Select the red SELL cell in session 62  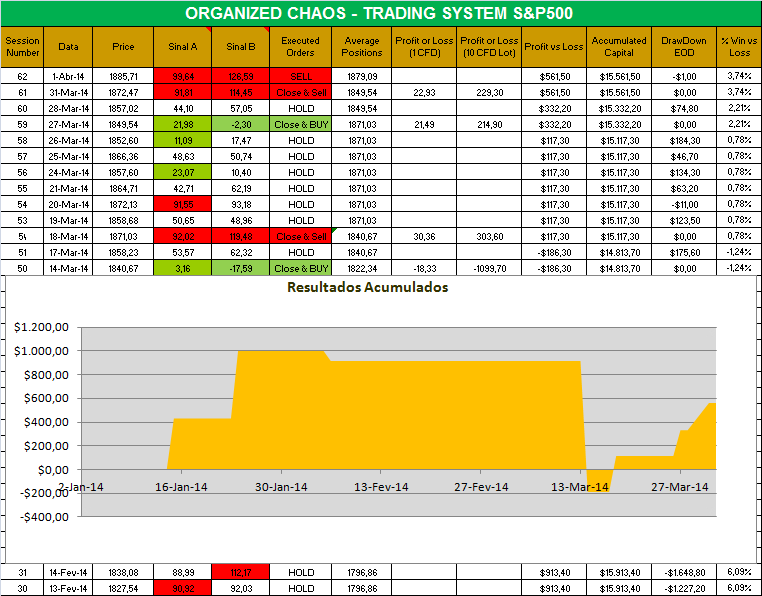(x=300, y=76)
